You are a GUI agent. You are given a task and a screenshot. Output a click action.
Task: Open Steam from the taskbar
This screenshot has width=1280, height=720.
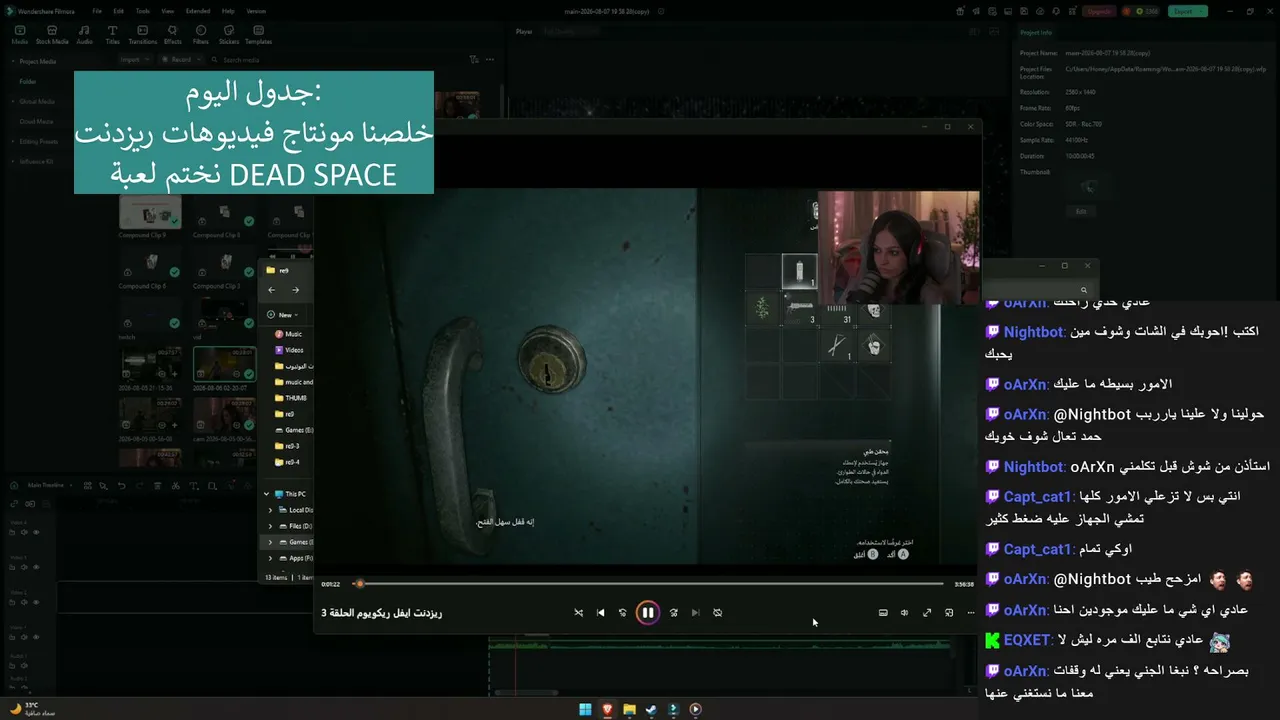tap(651, 709)
